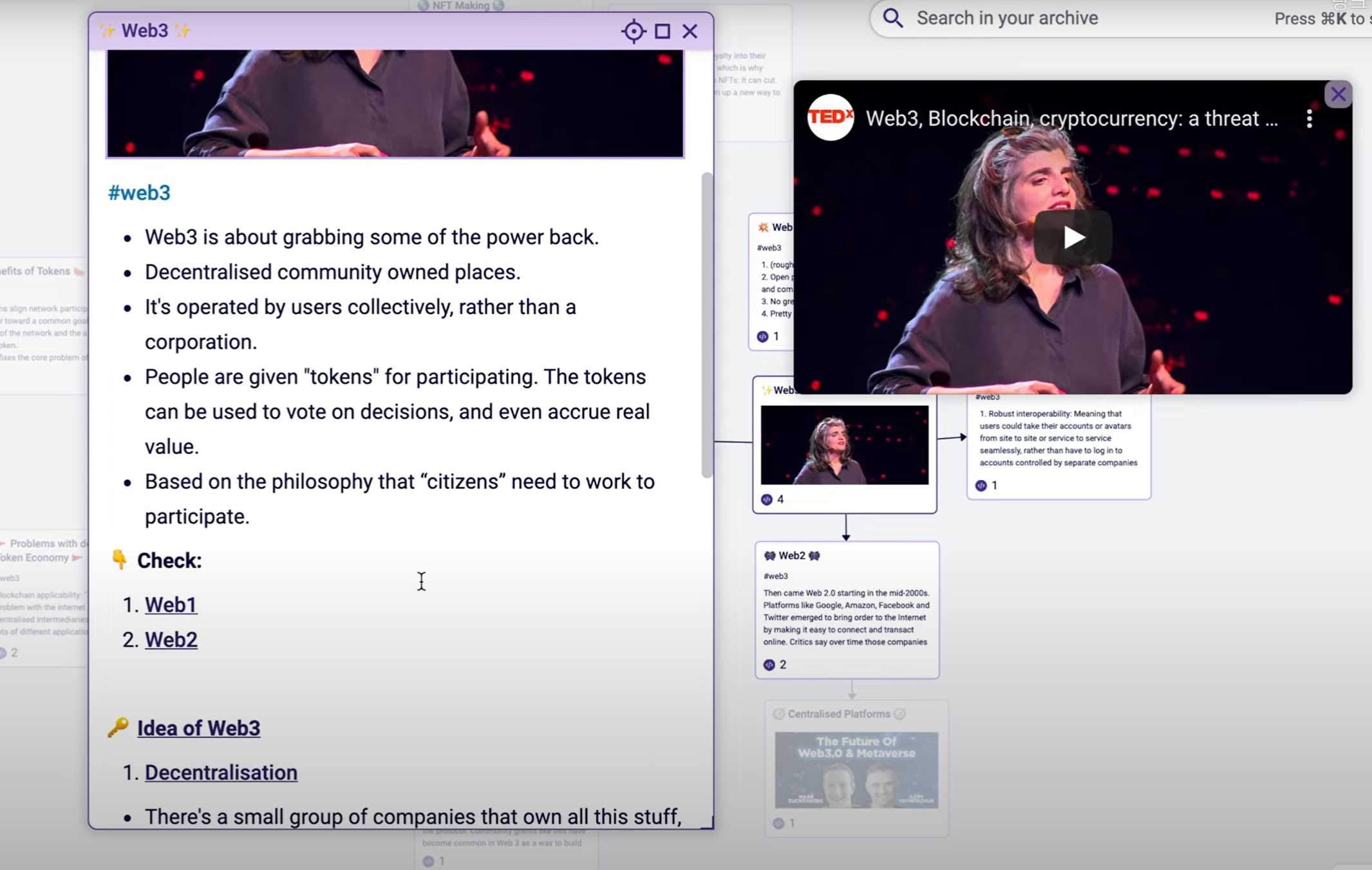Click the #web3 hashtag
Image resolution: width=1372 pixels, height=870 pixels.
coord(139,193)
